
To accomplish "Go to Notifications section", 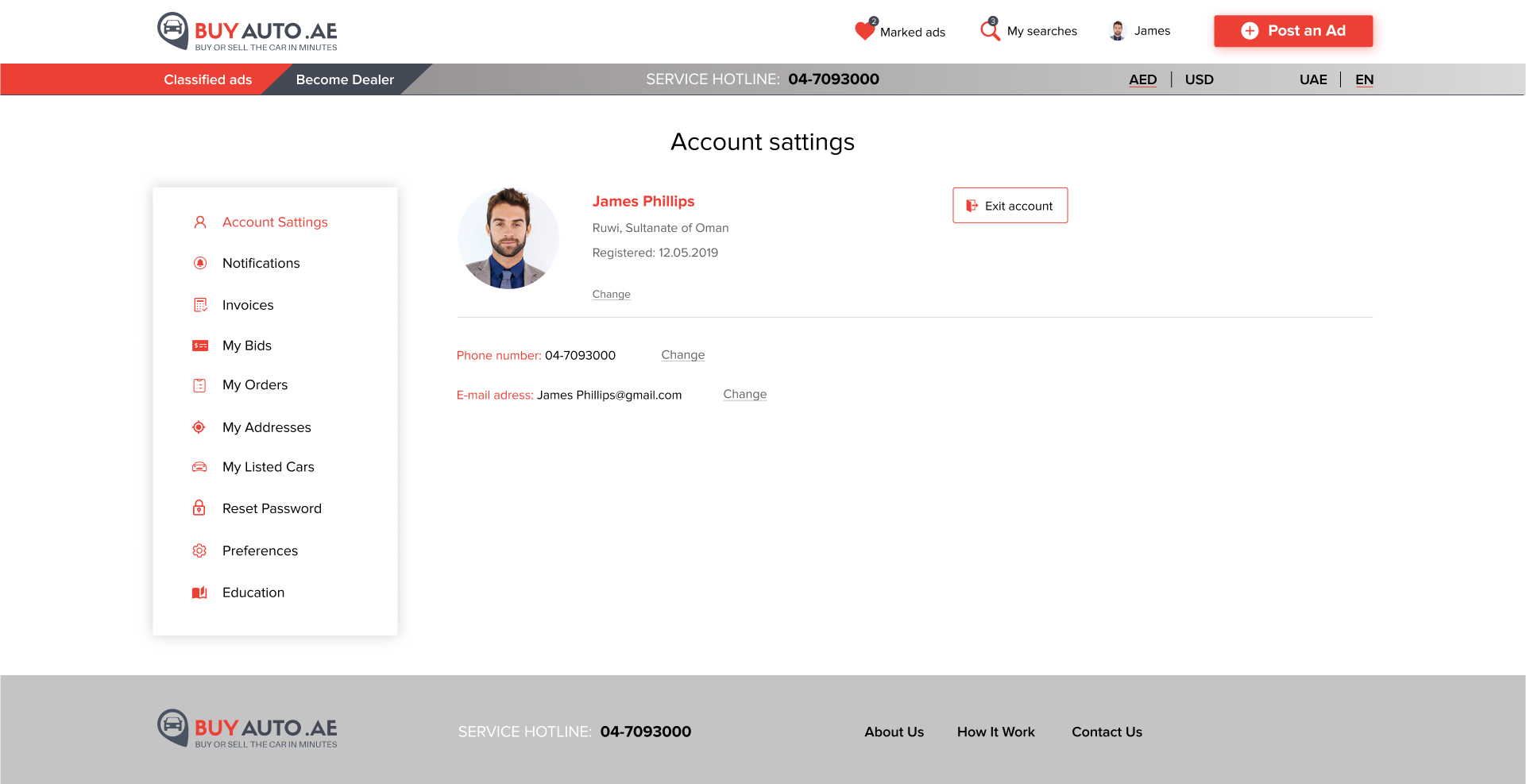I will click(x=261, y=263).
